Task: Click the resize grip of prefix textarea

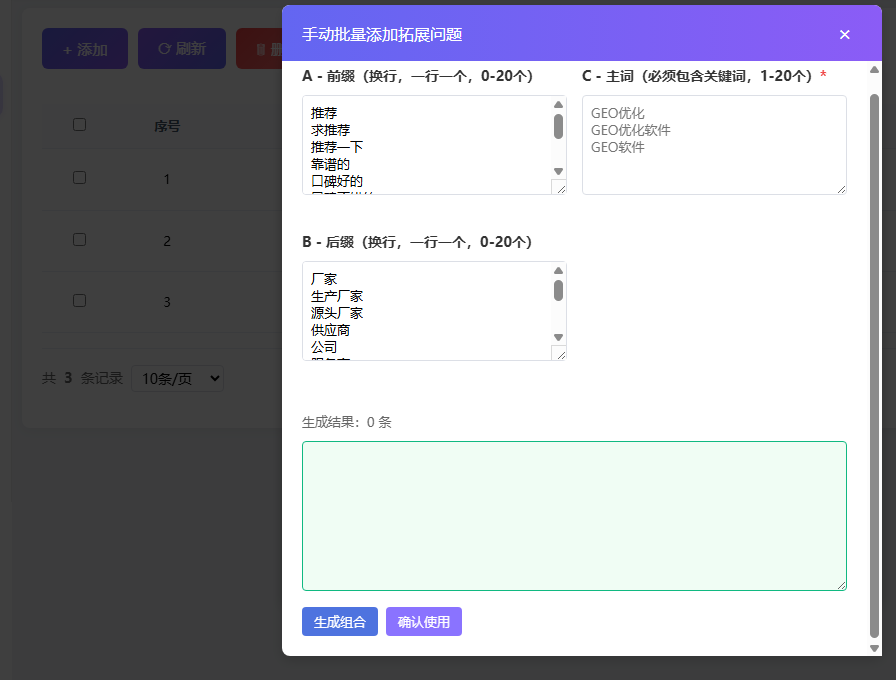Action: coord(561,188)
